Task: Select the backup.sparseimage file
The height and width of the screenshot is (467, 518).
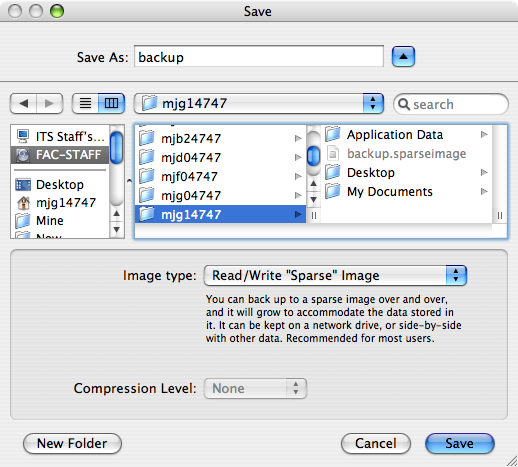Action: [x=406, y=154]
